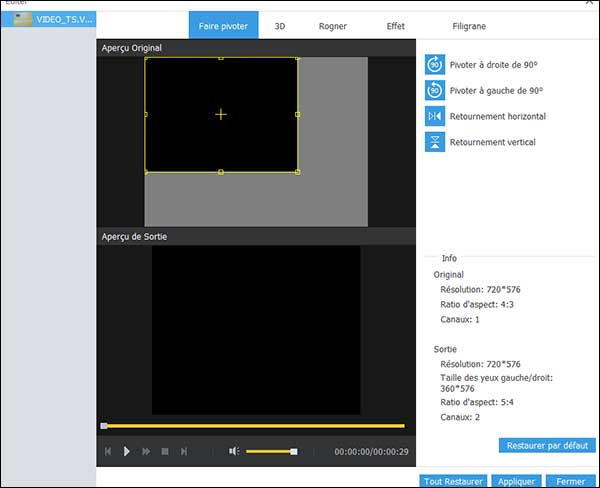This screenshot has width=600, height=488.
Task: Click the fast forward button
Action: [146, 452]
